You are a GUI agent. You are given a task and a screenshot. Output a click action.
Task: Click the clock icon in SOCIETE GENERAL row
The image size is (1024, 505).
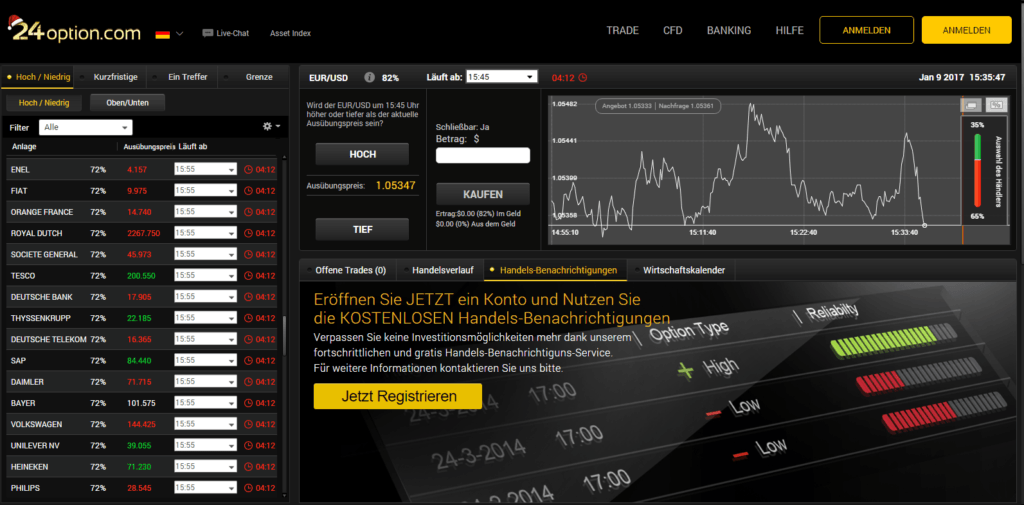[x=248, y=255]
